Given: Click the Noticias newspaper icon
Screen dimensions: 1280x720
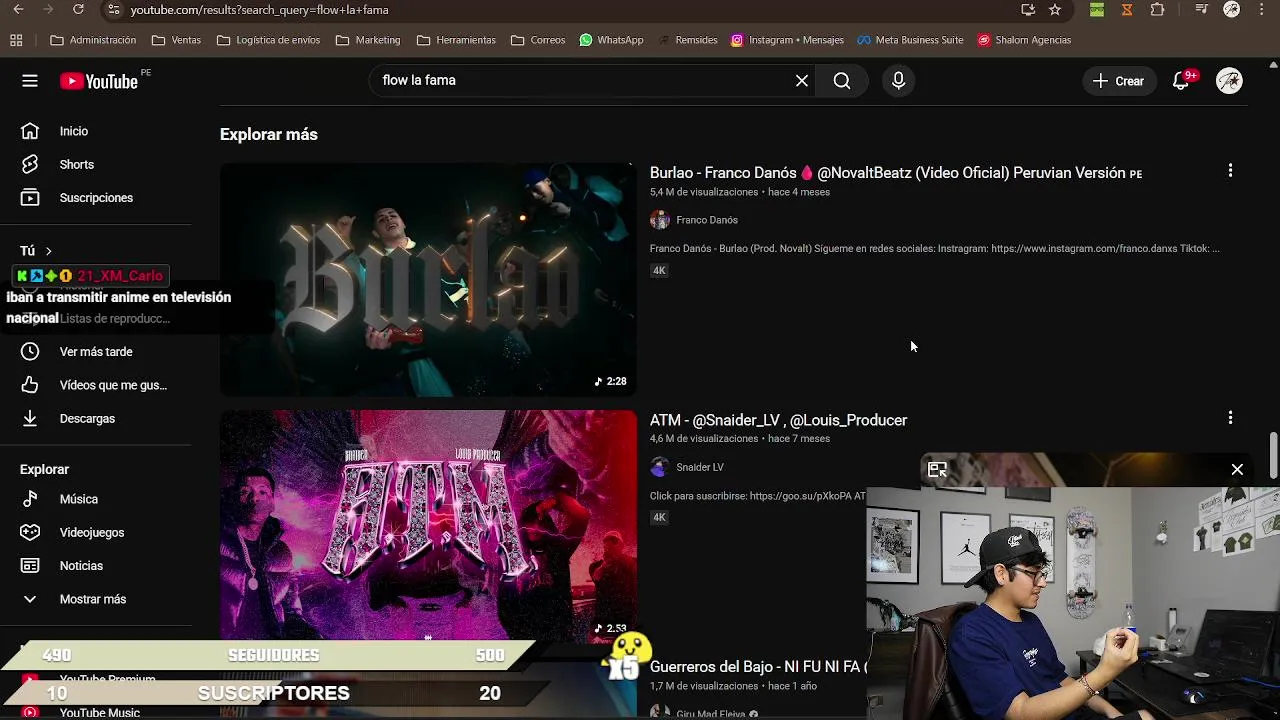Looking at the screenshot, I should (30, 566).
